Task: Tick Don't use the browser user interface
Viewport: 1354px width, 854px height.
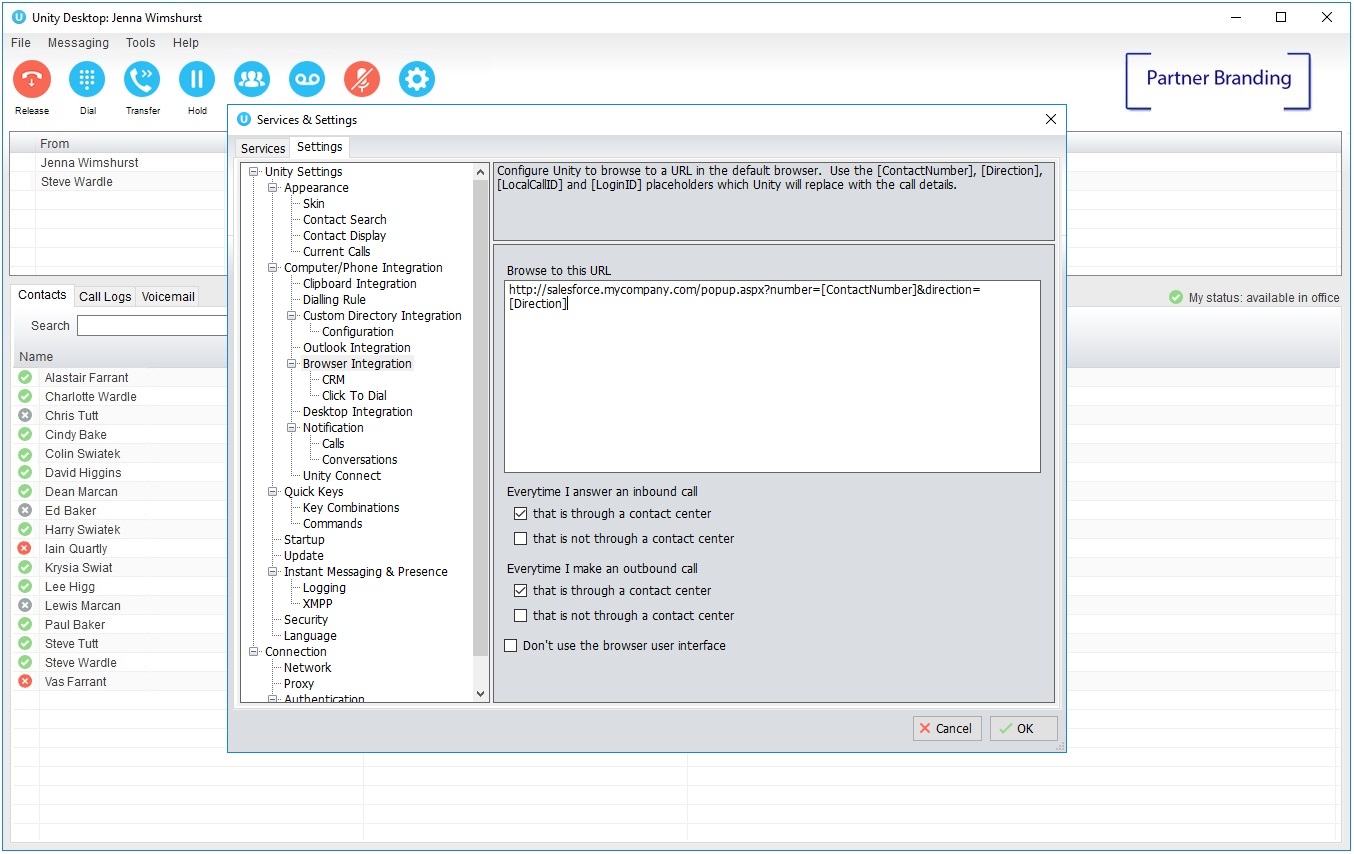Action: [x=510, y=645]
